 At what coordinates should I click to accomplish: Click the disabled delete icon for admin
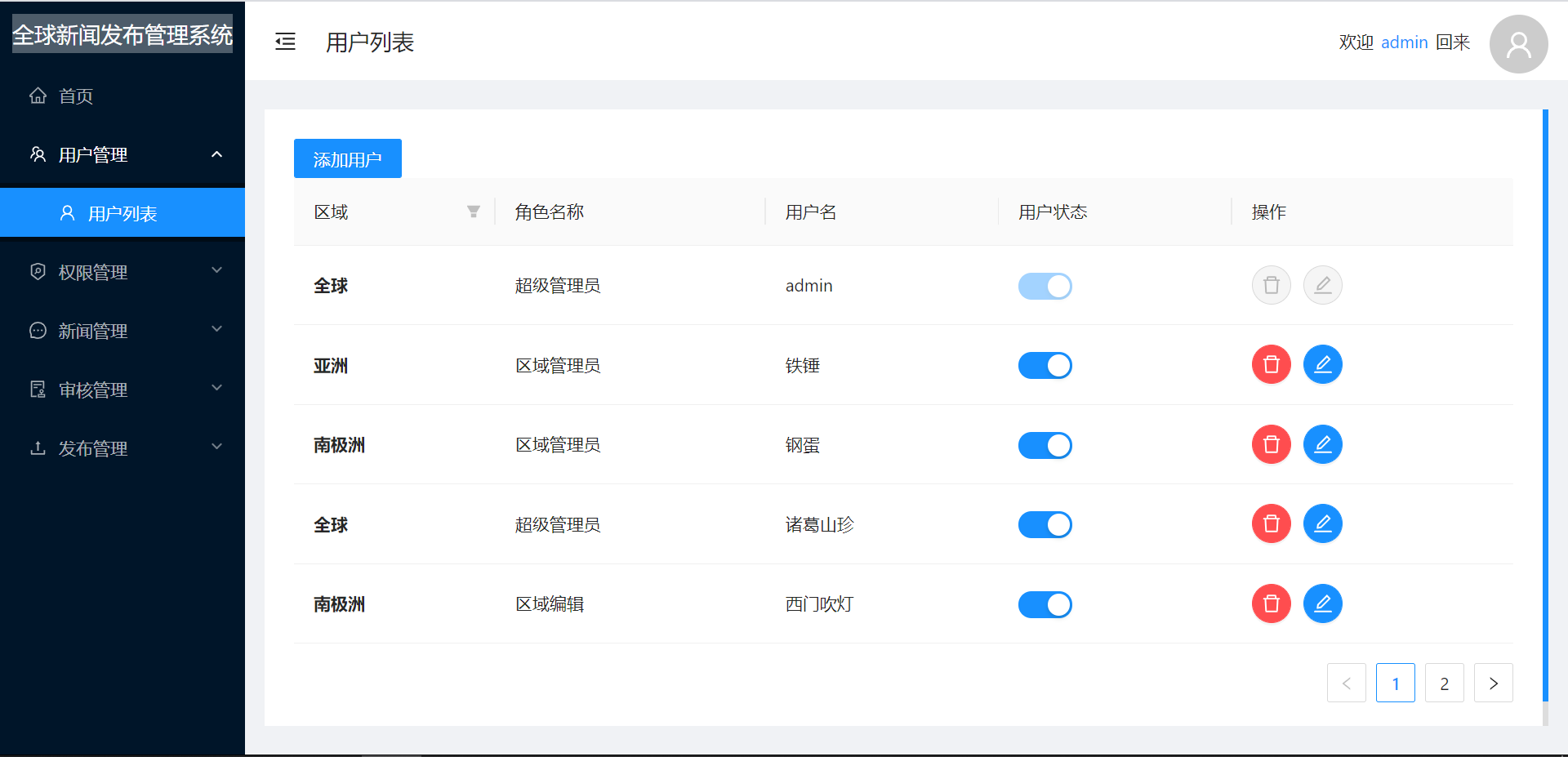click(x=1271, y=285)
